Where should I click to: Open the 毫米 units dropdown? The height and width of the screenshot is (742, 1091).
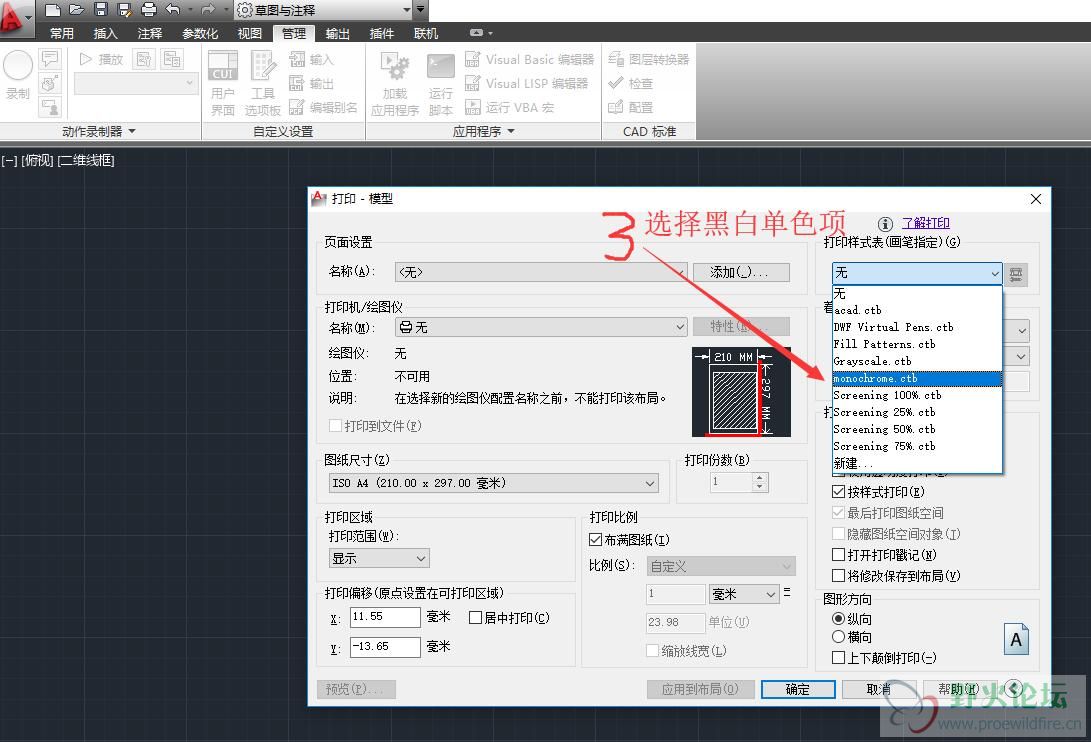point(744,594)
